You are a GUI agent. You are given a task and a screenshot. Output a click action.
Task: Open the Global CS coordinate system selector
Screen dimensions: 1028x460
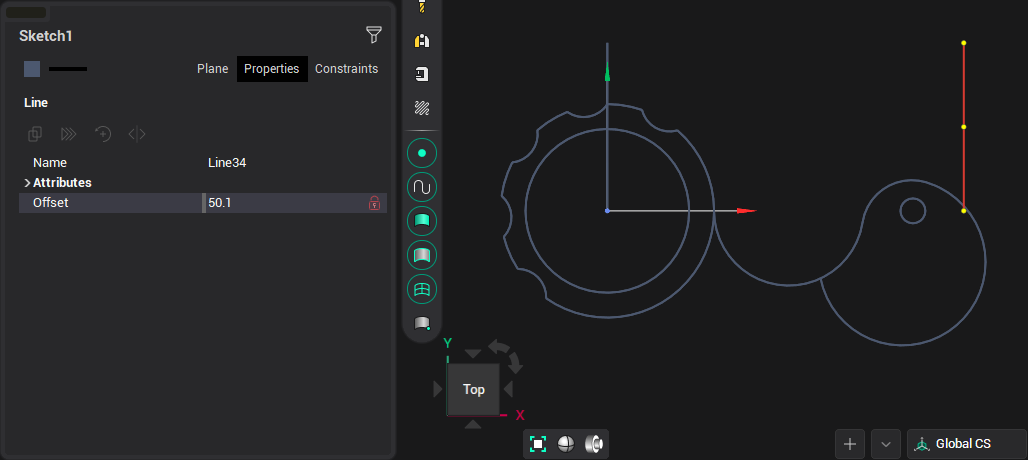(966, 444)
